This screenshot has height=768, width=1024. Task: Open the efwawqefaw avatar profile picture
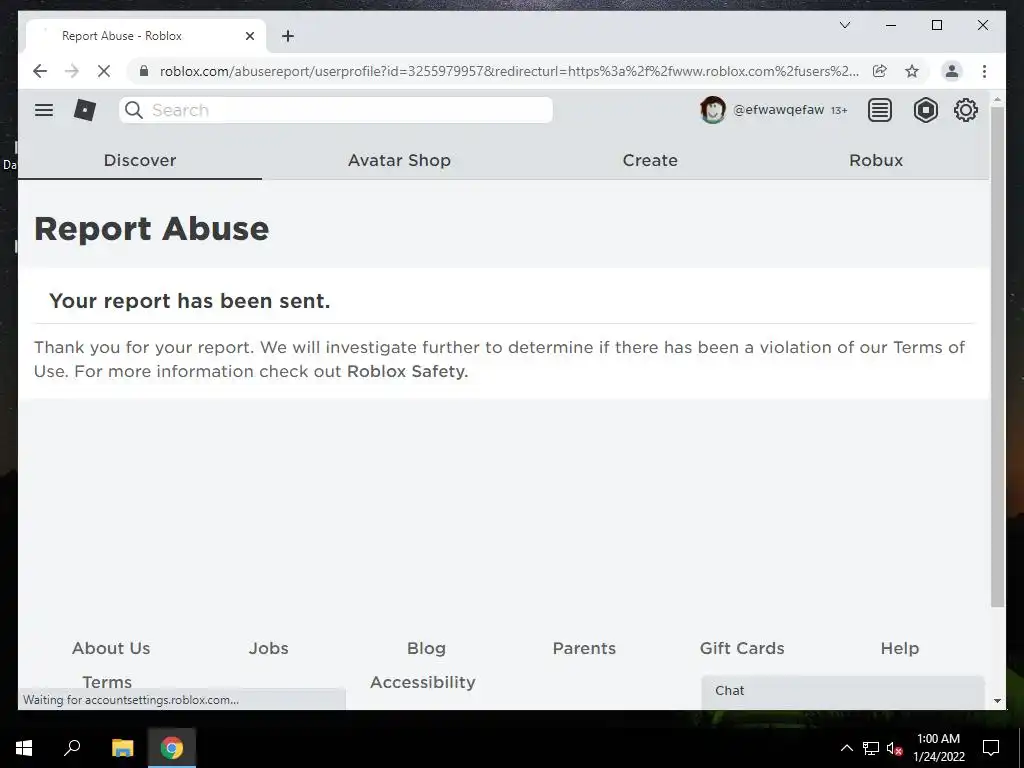[x=712, y=110]
